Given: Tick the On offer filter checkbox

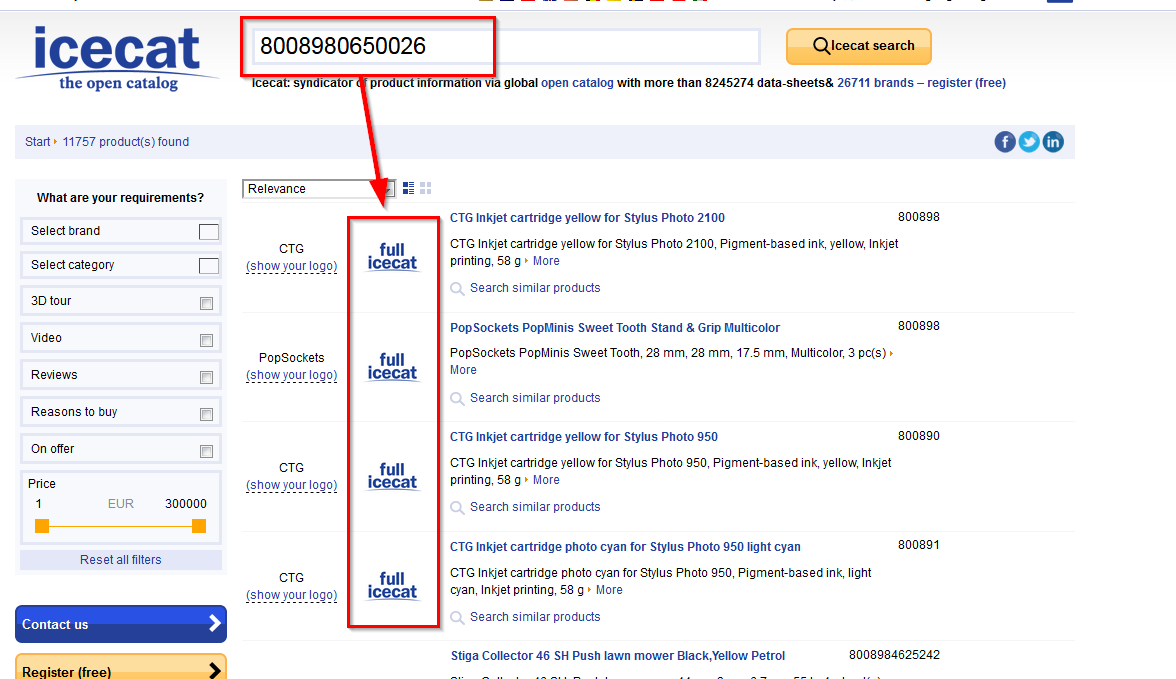Looking at the screenshot, I should coord(206,451).
